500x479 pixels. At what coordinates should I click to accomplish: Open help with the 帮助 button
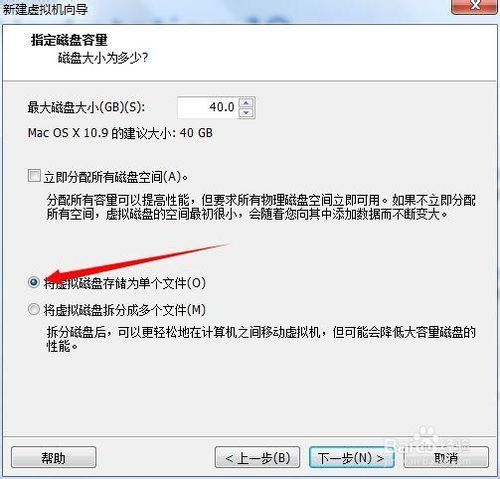coord(54,458)
